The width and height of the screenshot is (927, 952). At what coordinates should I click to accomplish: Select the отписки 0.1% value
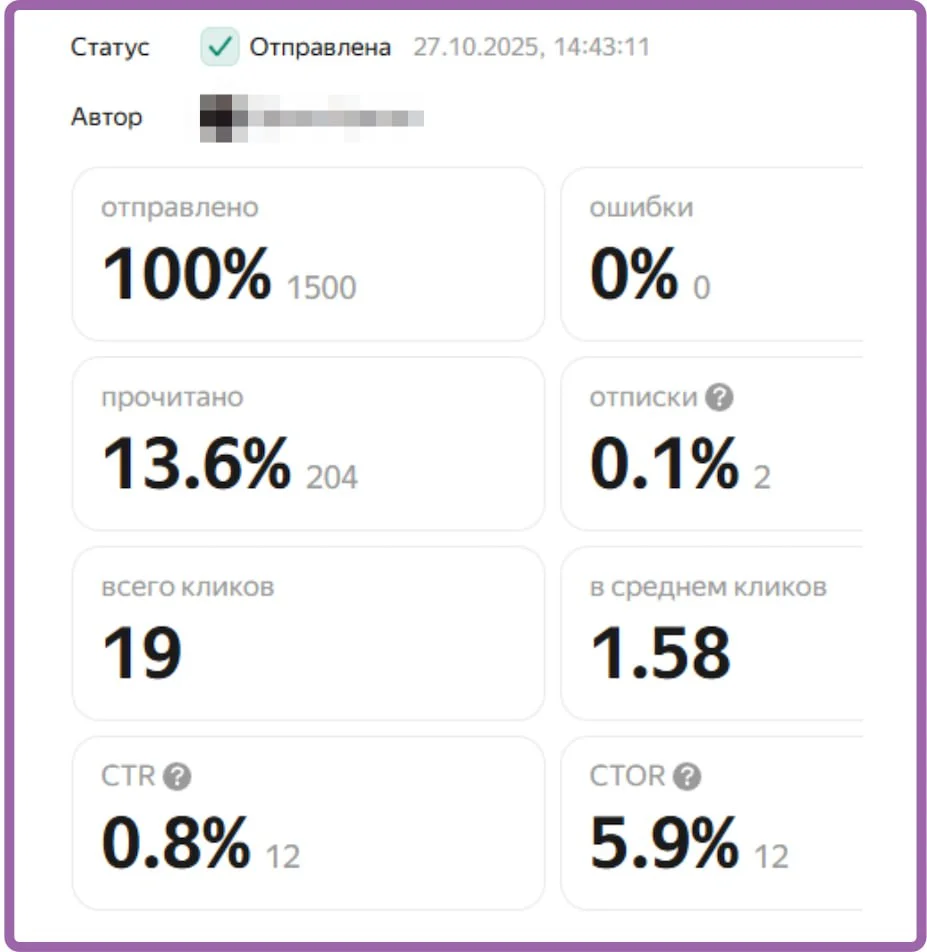point(664,465)
